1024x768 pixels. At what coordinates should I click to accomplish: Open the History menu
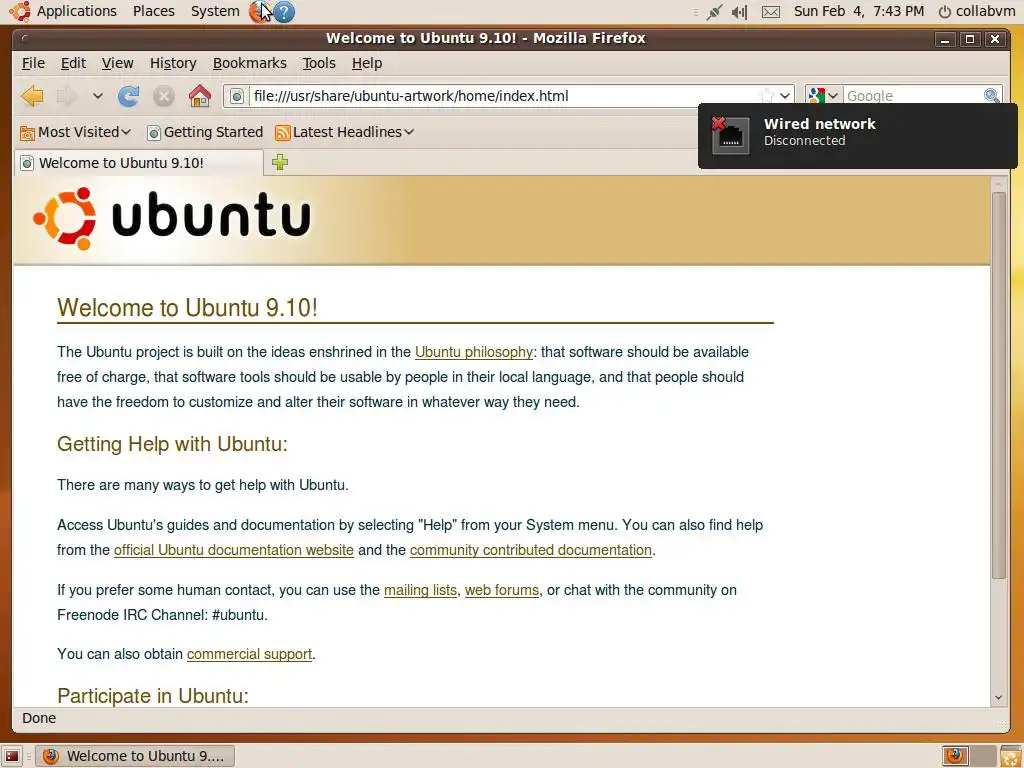coord(173,63)
